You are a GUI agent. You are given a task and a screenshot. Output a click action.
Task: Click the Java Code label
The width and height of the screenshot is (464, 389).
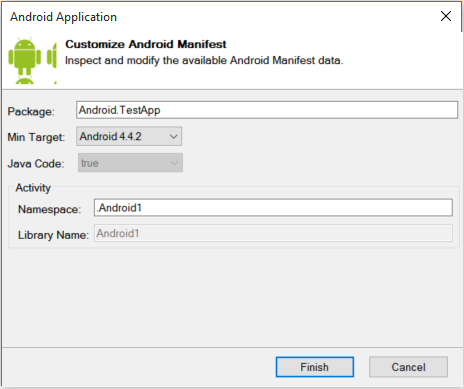point(36,164)
